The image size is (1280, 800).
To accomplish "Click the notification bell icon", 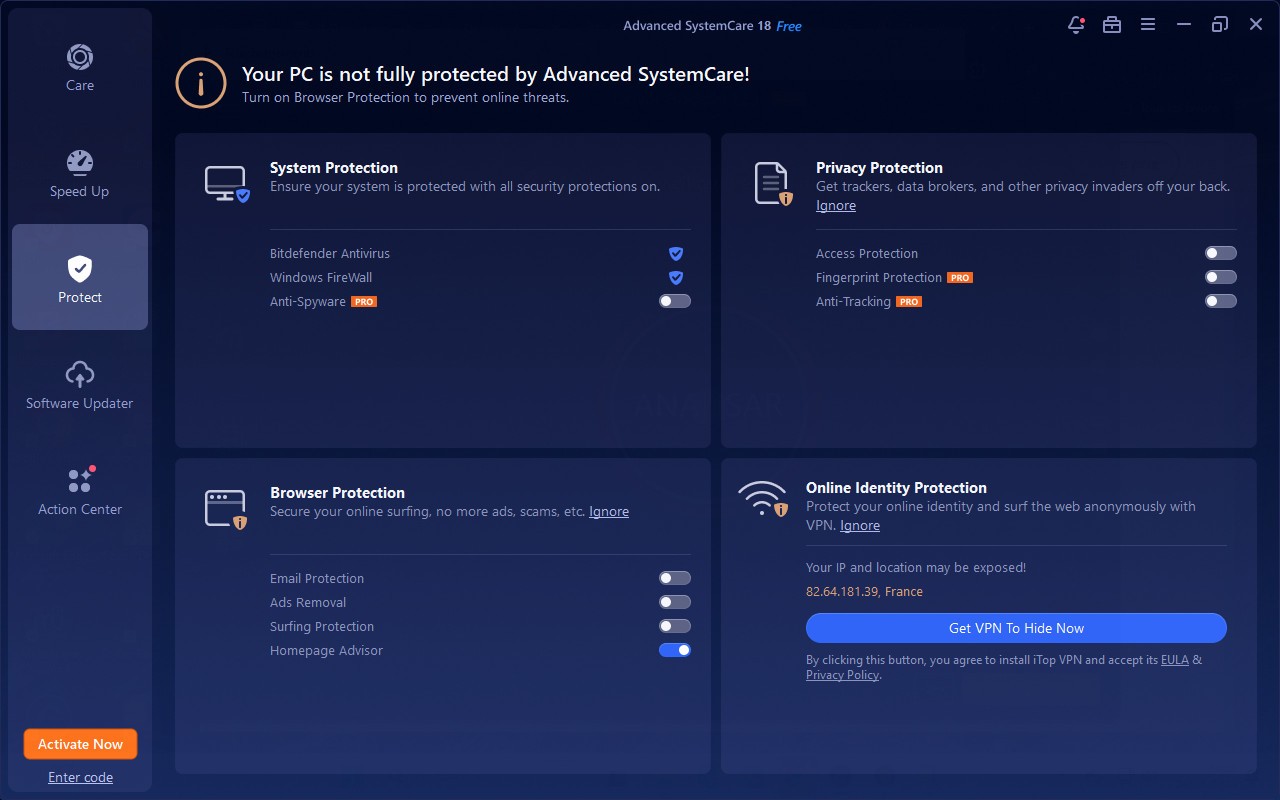I will pos(1076,25).
